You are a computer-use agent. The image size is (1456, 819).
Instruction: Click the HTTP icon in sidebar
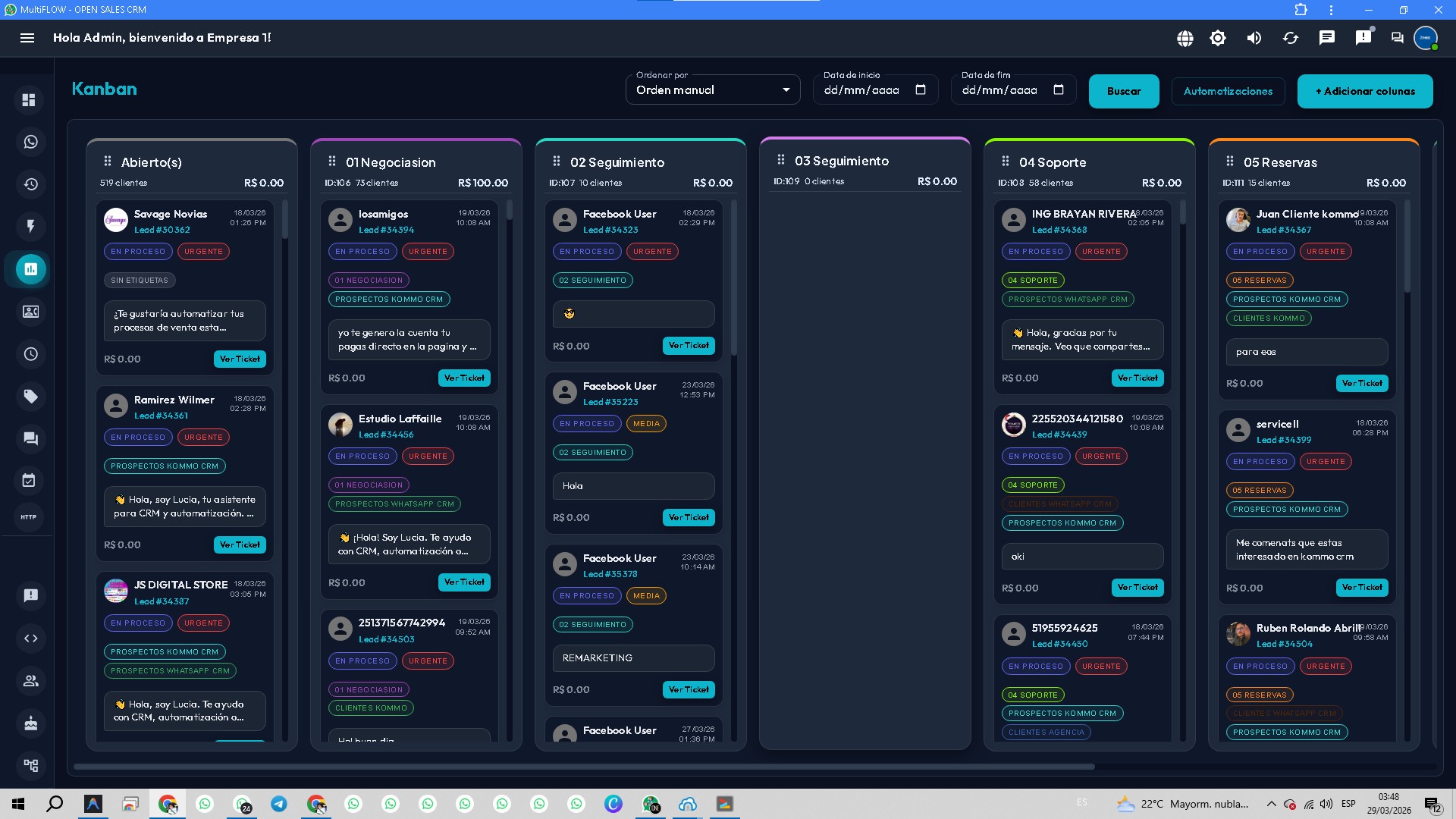click(x=29, y=517)
